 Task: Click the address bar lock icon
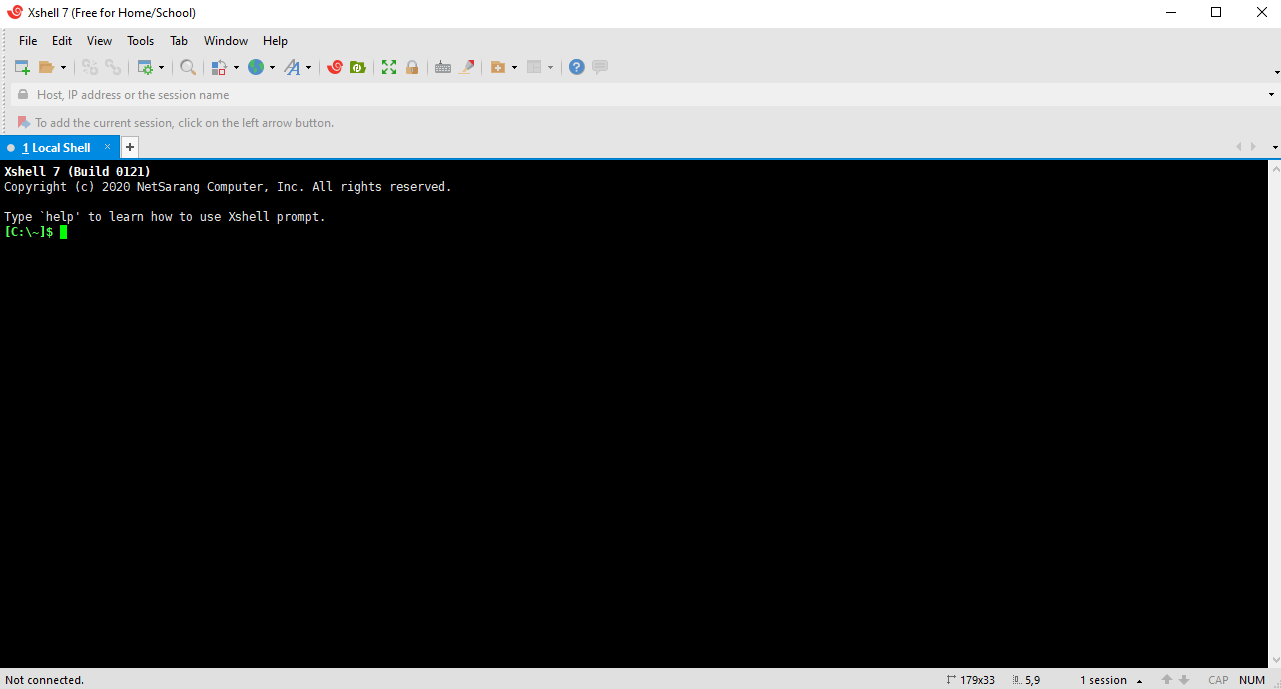click(x=23, y=95)
